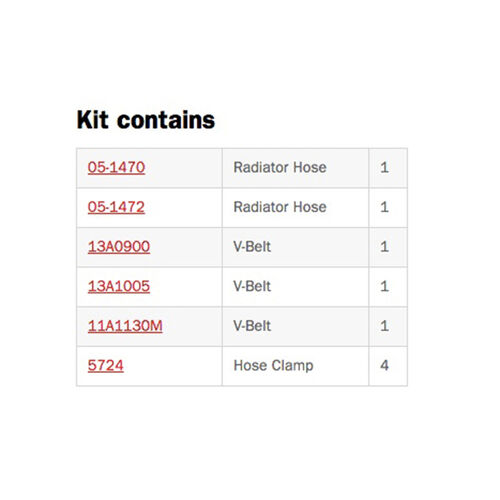Click V-Belt description in 11A1130M row

tap(252, 326)
